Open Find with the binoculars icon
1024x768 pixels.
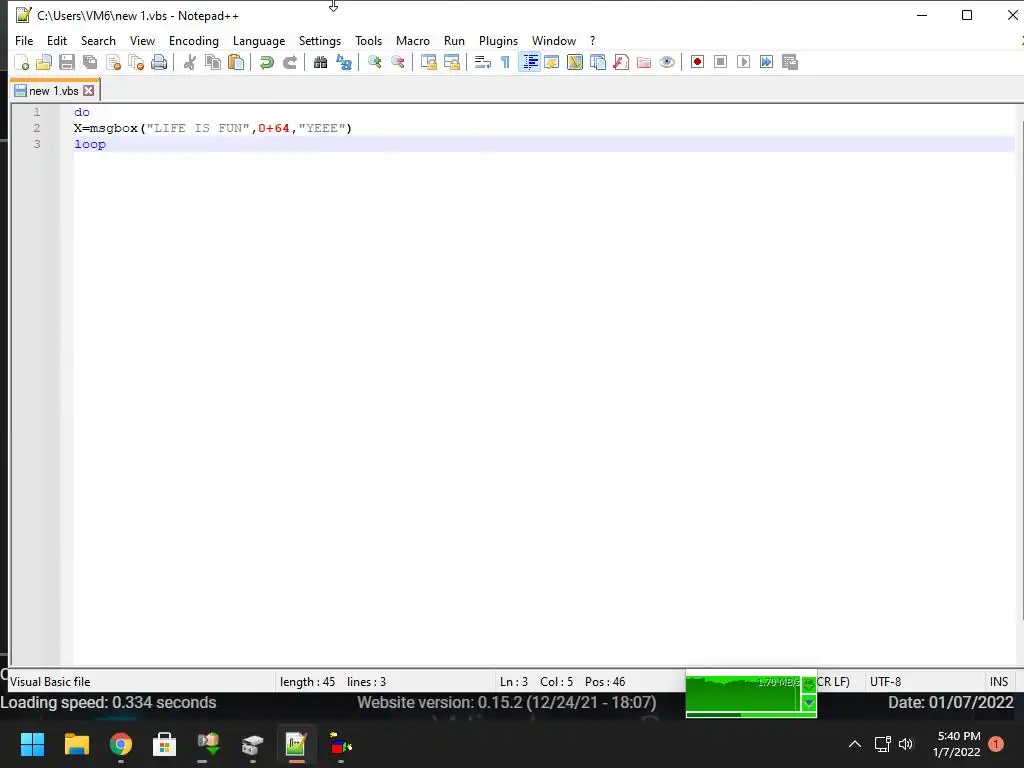tap(320, 62)
